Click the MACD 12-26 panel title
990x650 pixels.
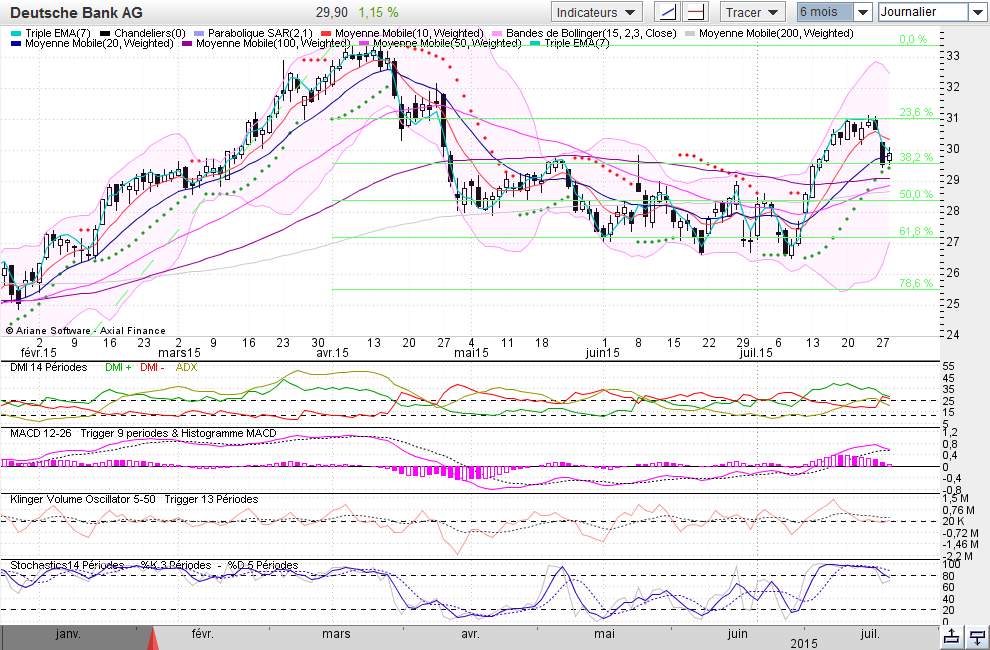143,433
